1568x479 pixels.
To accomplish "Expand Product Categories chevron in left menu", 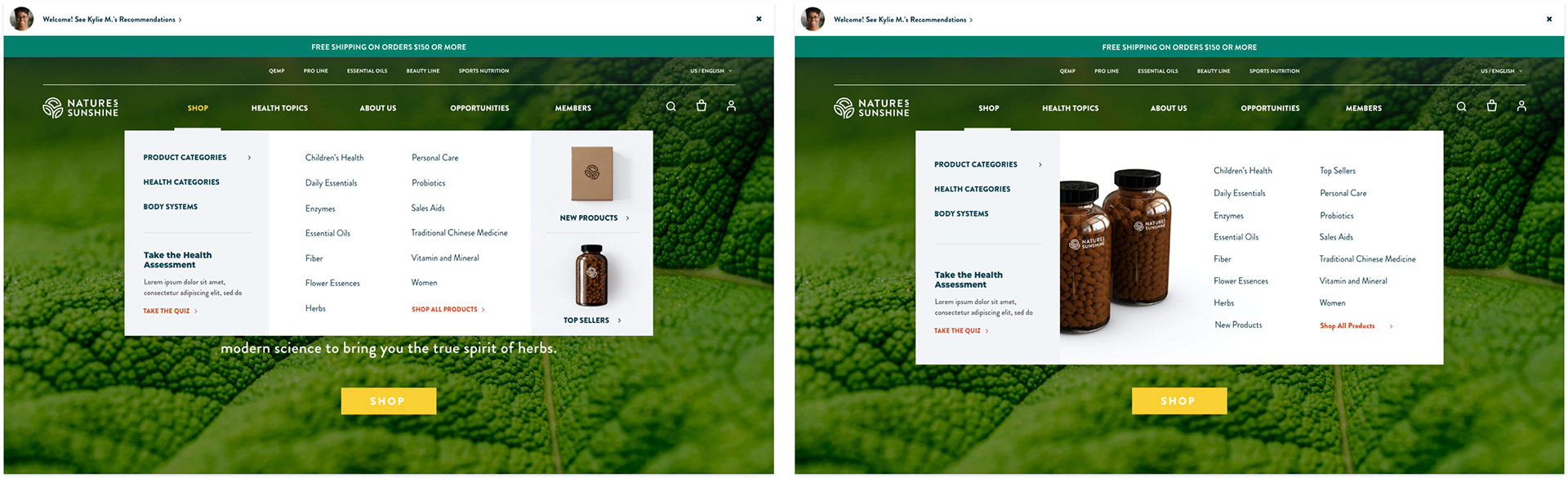I will point(249,158).
